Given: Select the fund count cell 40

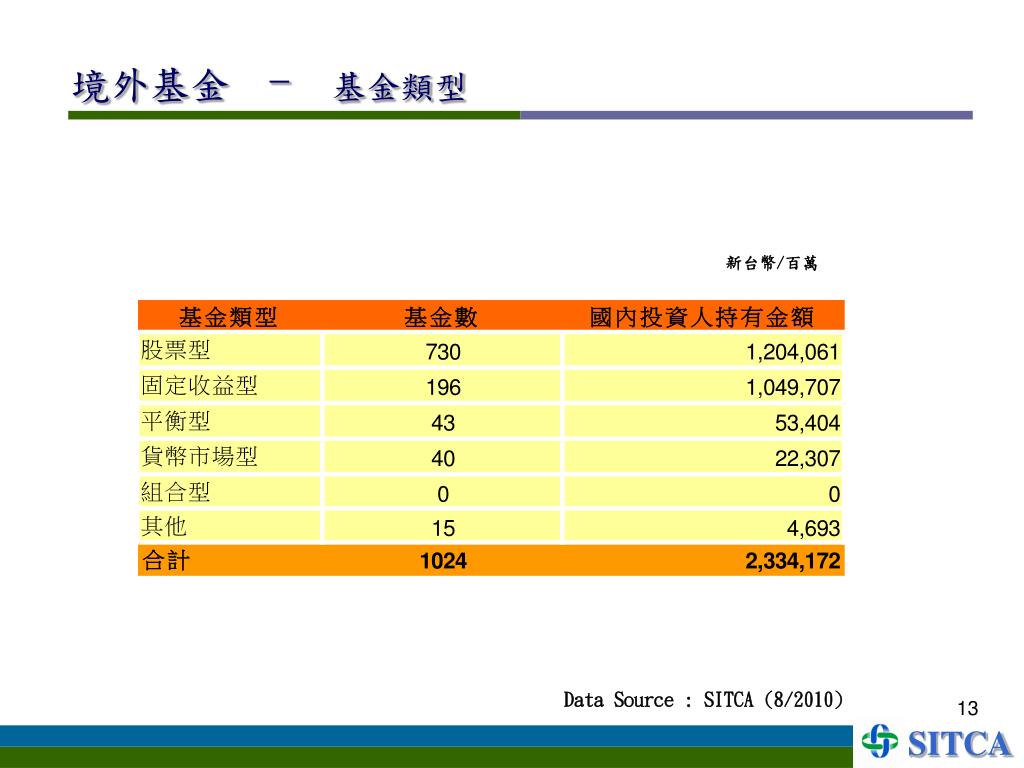Looking at the screenshot, I should coord(443,458).
